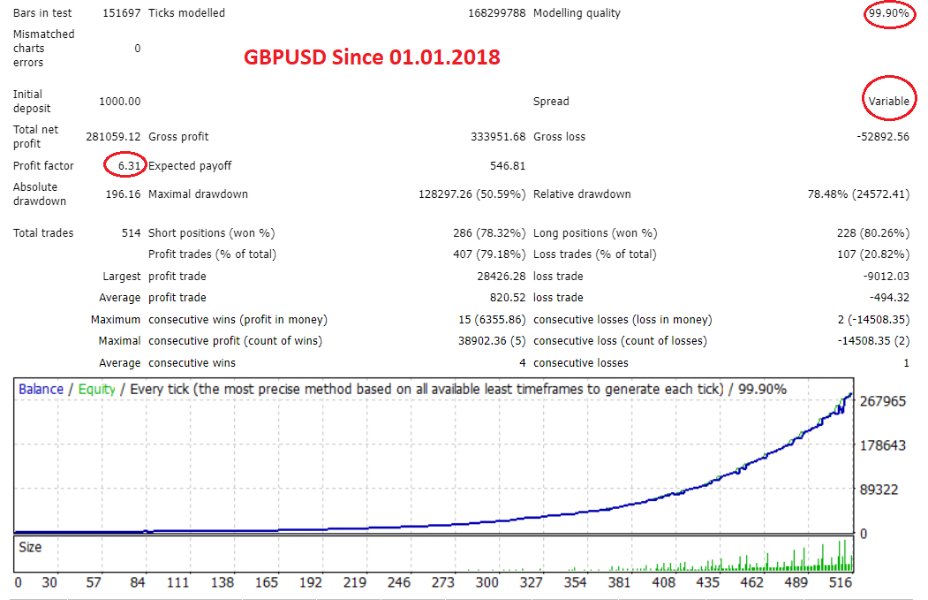Click the trade axis label 408
The width and height of the screenshot is (928, 600).
[663, 582]
